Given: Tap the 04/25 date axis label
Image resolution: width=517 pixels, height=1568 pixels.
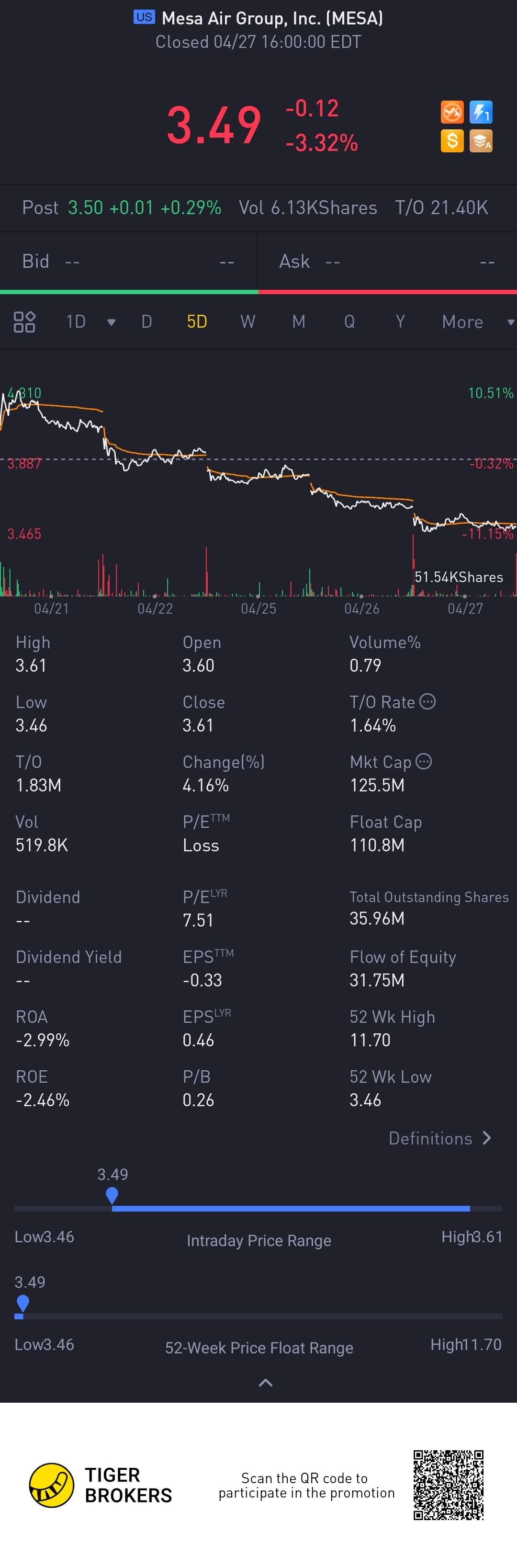Looking at the screenshot, I should [x=258, y=609].
